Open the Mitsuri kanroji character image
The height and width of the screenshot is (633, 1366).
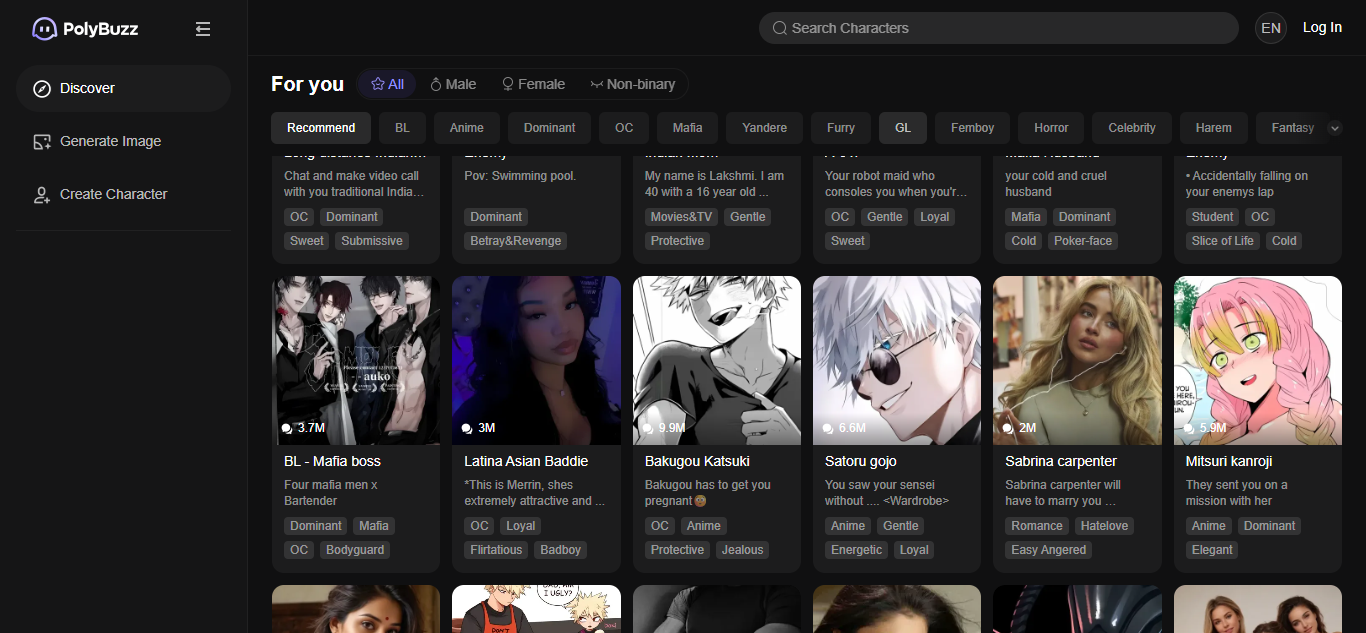1258,360
